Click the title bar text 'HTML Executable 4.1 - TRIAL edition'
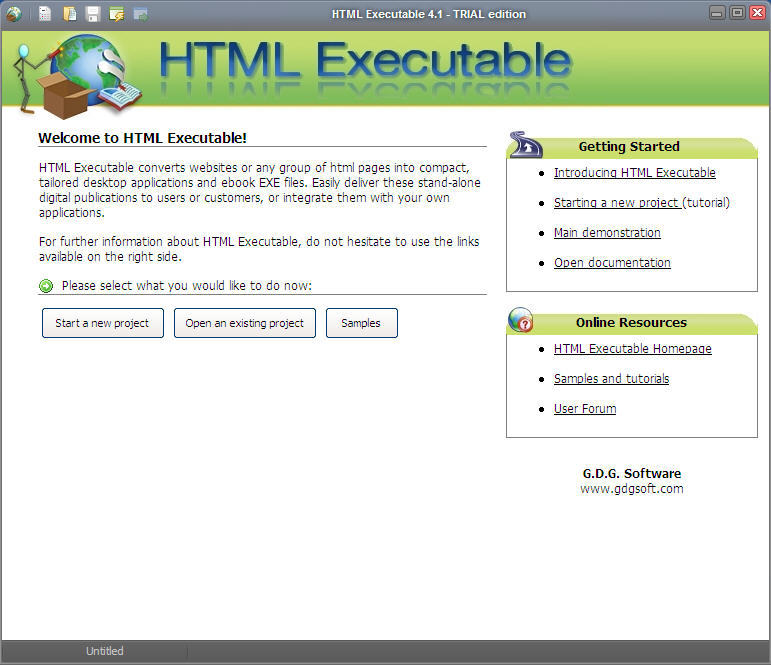Screen dimensions: 771x665 click(428, 14)
